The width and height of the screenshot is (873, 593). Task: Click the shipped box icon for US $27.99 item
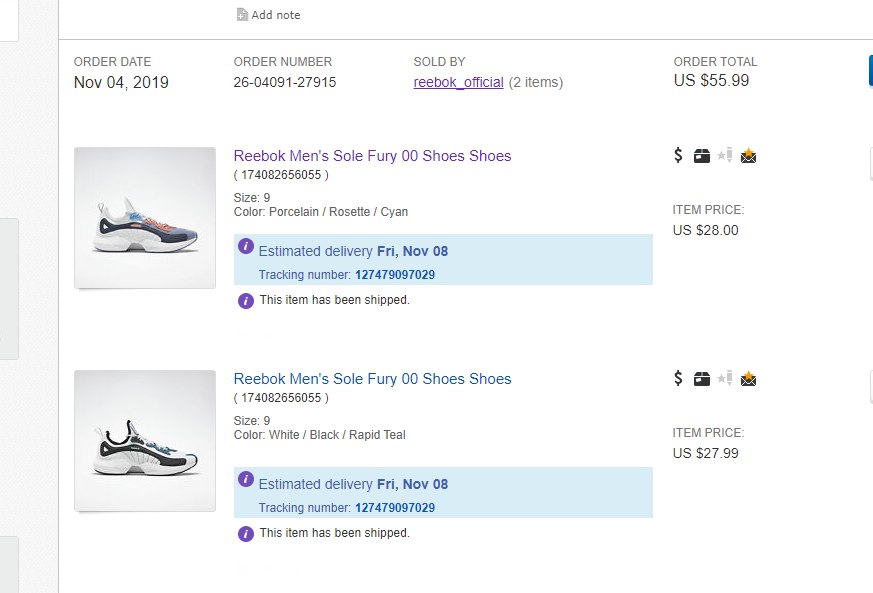click(x=702, y=379)
